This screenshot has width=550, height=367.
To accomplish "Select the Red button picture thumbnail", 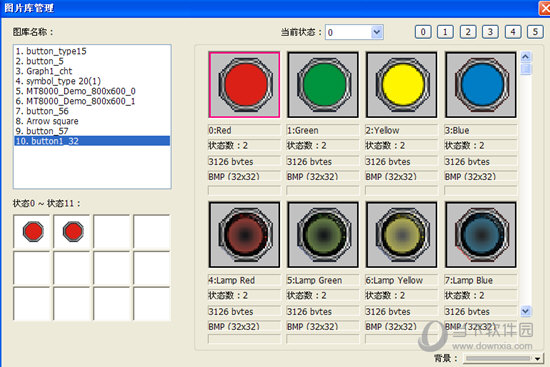I will coord(244,85).
